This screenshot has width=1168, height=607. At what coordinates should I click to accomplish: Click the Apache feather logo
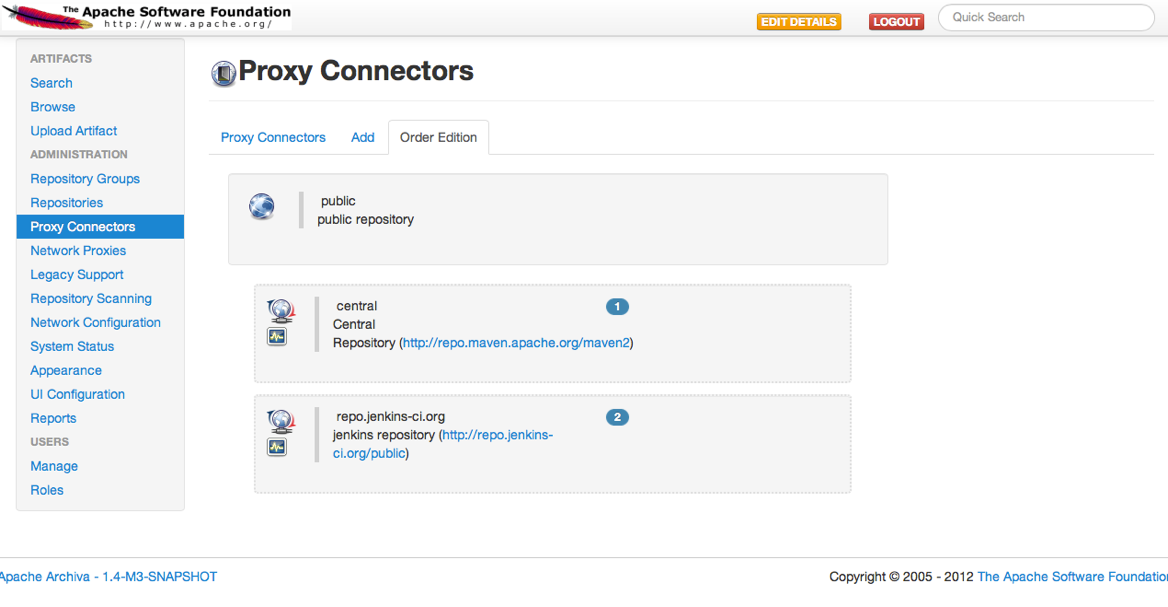(30, 17)
